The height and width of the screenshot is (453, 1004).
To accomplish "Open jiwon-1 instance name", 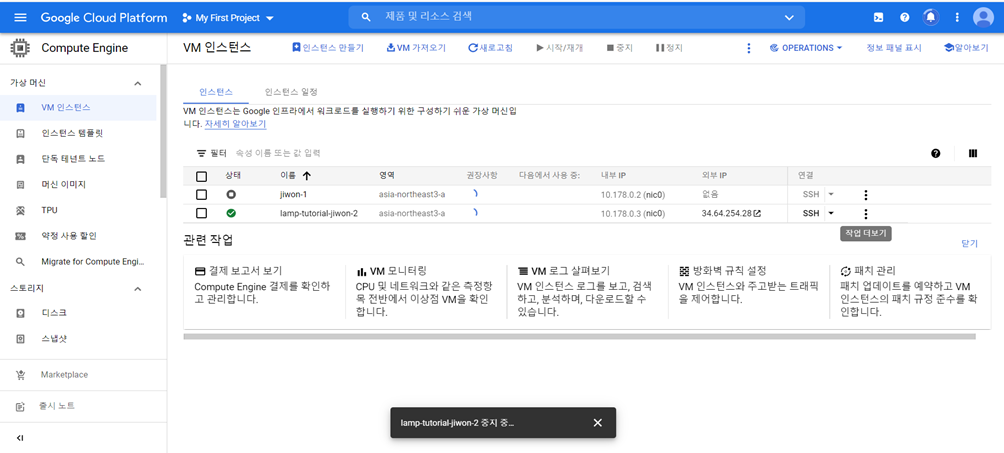I will pos(294,194).
